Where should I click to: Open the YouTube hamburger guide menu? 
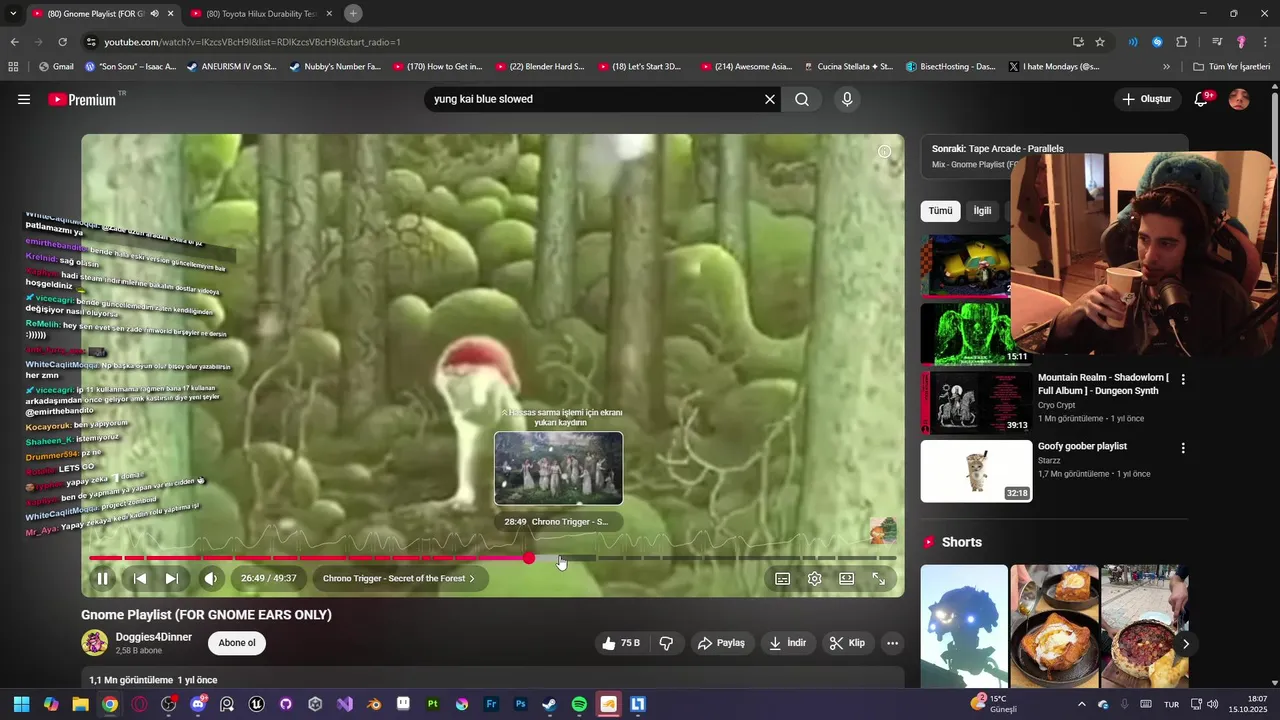(24, 99)
